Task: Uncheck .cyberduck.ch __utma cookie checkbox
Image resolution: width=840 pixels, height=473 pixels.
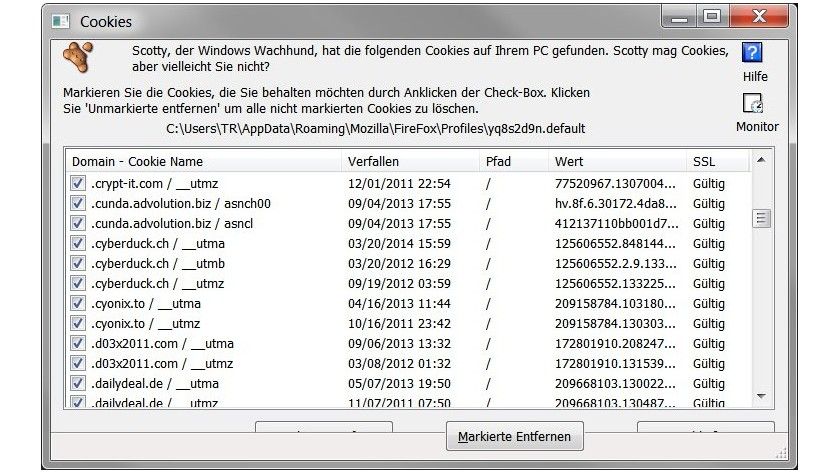Action: (78, 243)
